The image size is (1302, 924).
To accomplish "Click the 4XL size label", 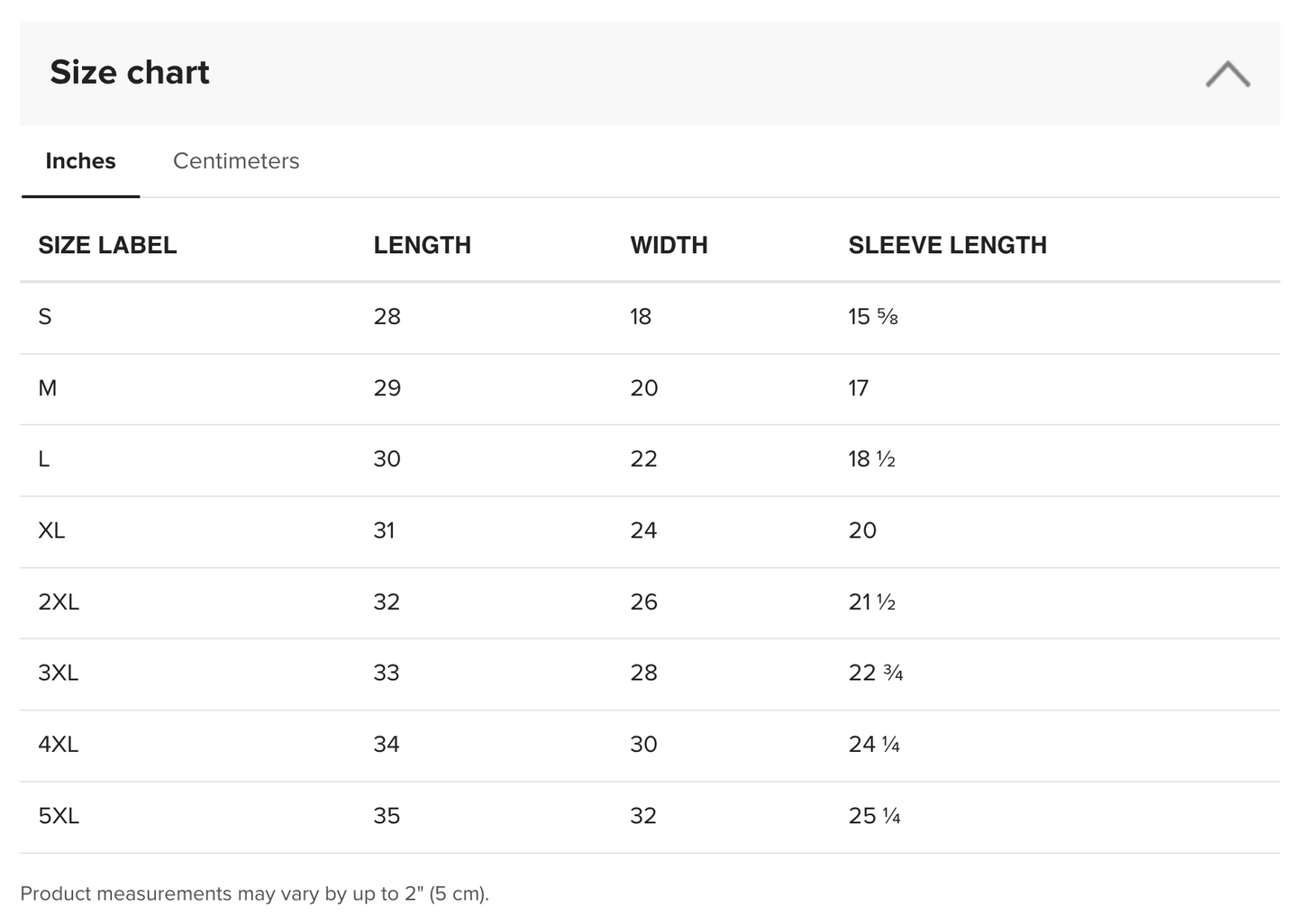I will [x=59, y=745].
